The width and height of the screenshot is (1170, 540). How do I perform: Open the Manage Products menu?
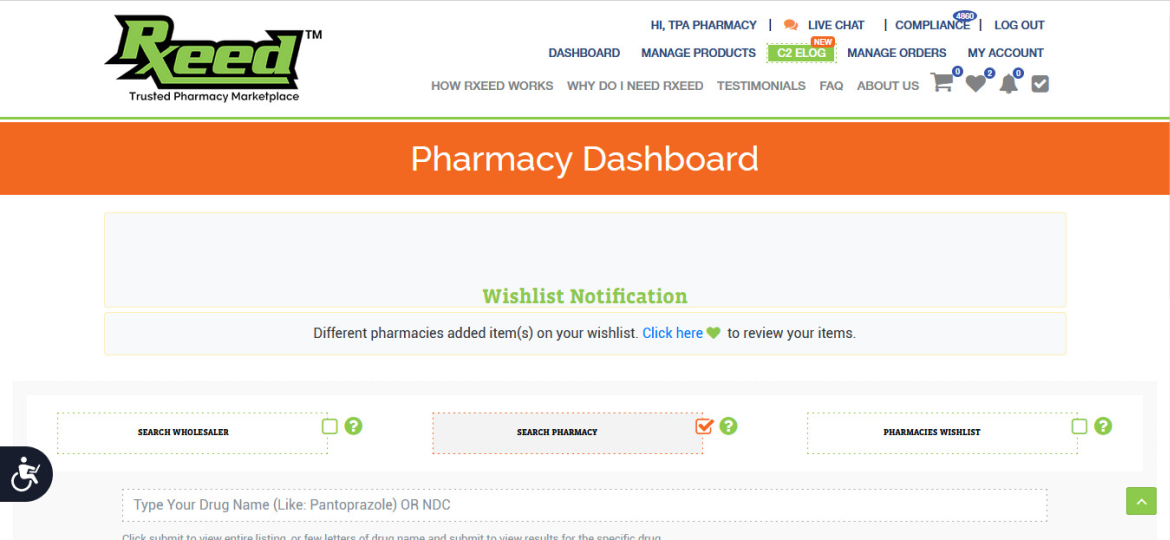click(698, 53)
